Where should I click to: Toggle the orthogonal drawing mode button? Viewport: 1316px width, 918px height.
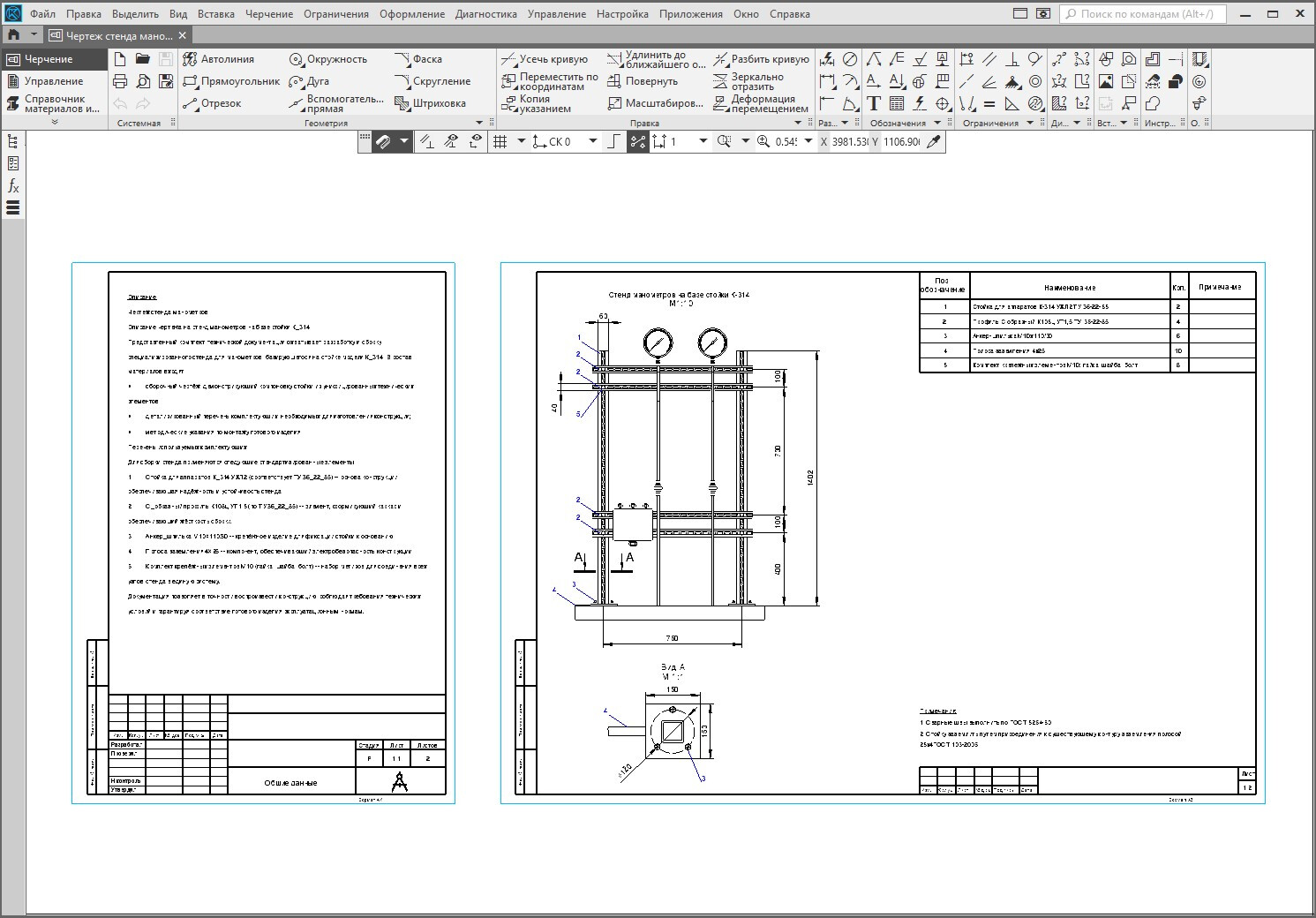click(x=613, y=141)
